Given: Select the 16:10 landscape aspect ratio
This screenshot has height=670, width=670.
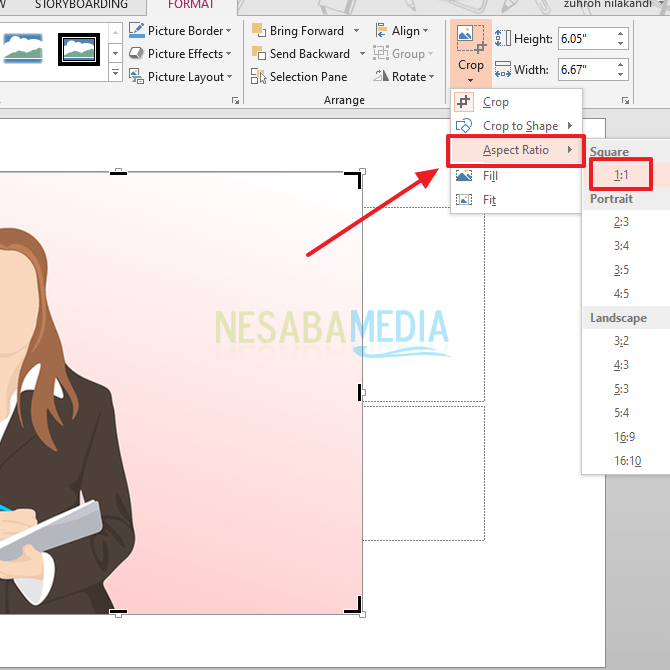Looking at the screenshot, I should (x=627, y=461).
